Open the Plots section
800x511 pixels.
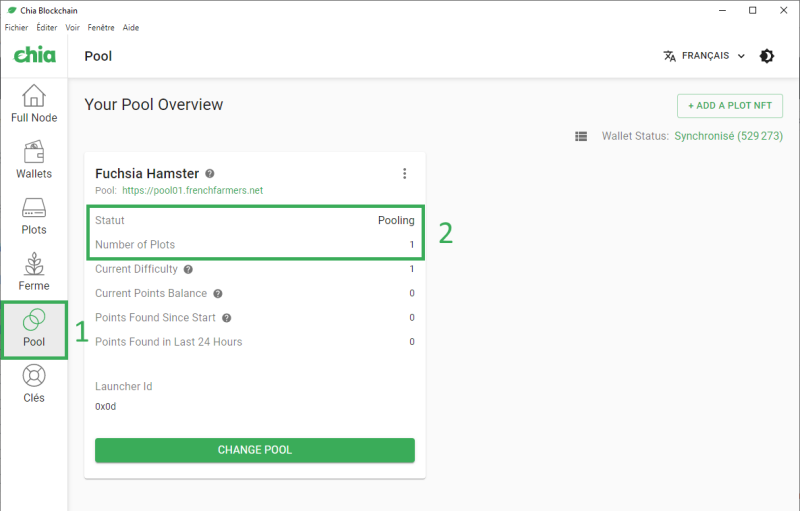pos(34,217)
